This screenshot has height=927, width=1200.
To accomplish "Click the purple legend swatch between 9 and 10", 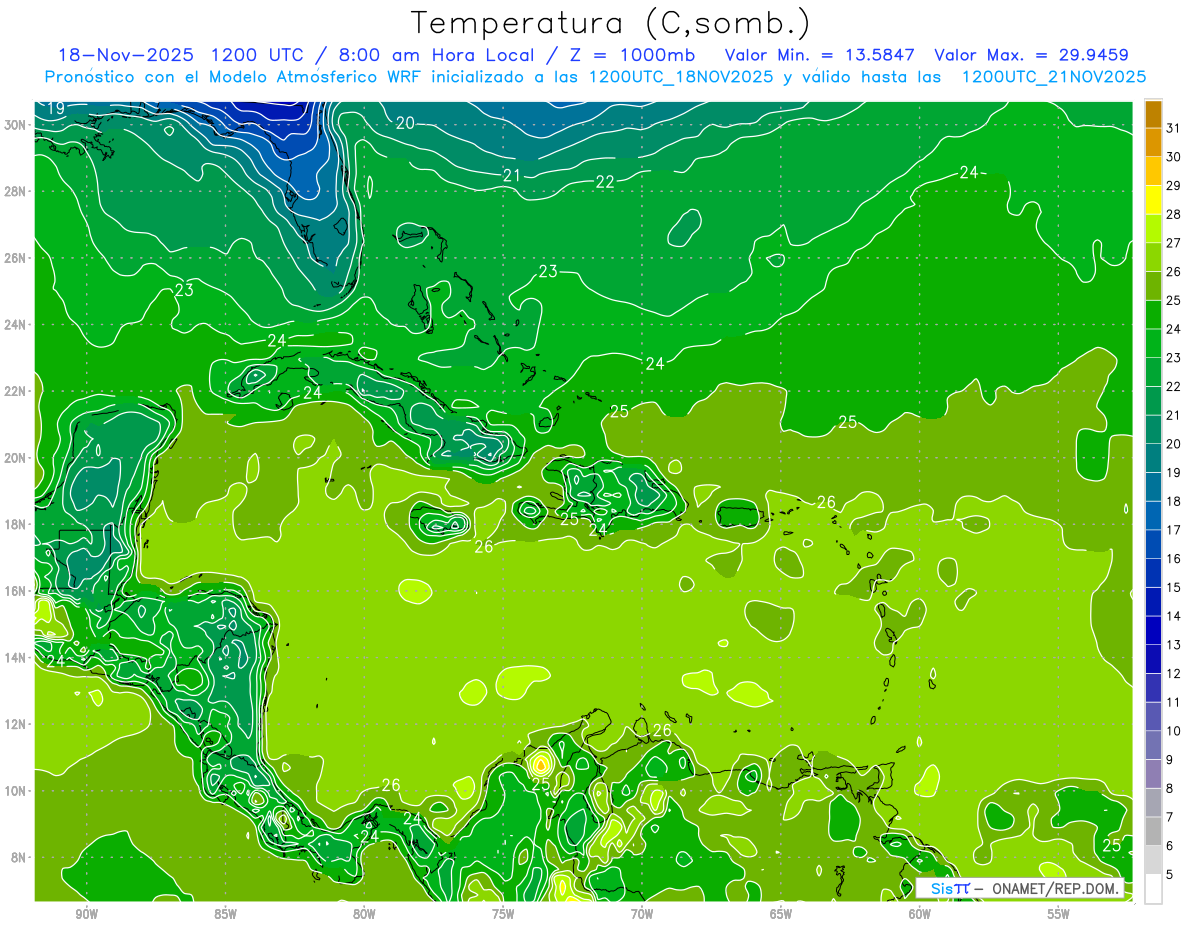I will (1153, 744).
